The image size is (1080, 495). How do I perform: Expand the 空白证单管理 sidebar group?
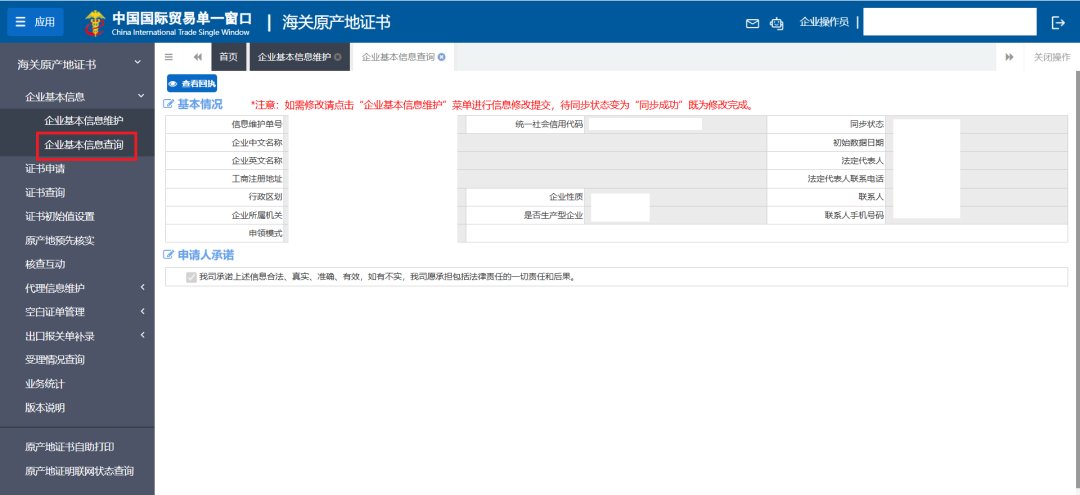(77, 312)
